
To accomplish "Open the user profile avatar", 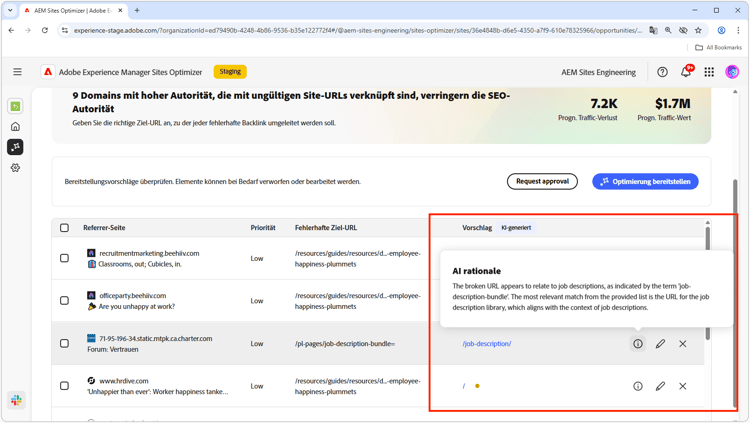I will click(732, 72).
